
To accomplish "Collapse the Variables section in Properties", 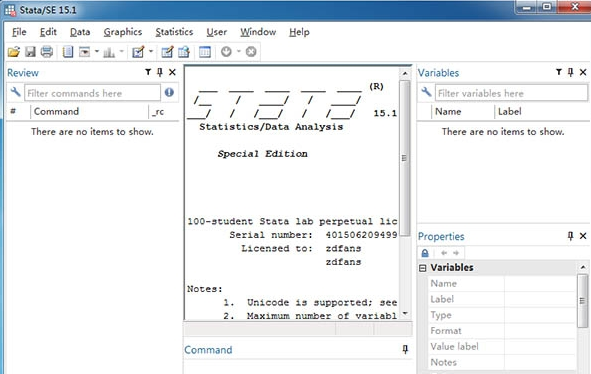I will coord(423,268).
